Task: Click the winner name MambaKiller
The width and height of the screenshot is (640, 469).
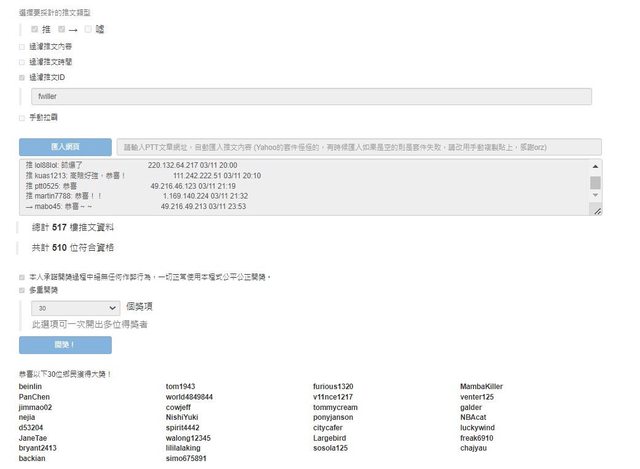Action: point(481,386)
